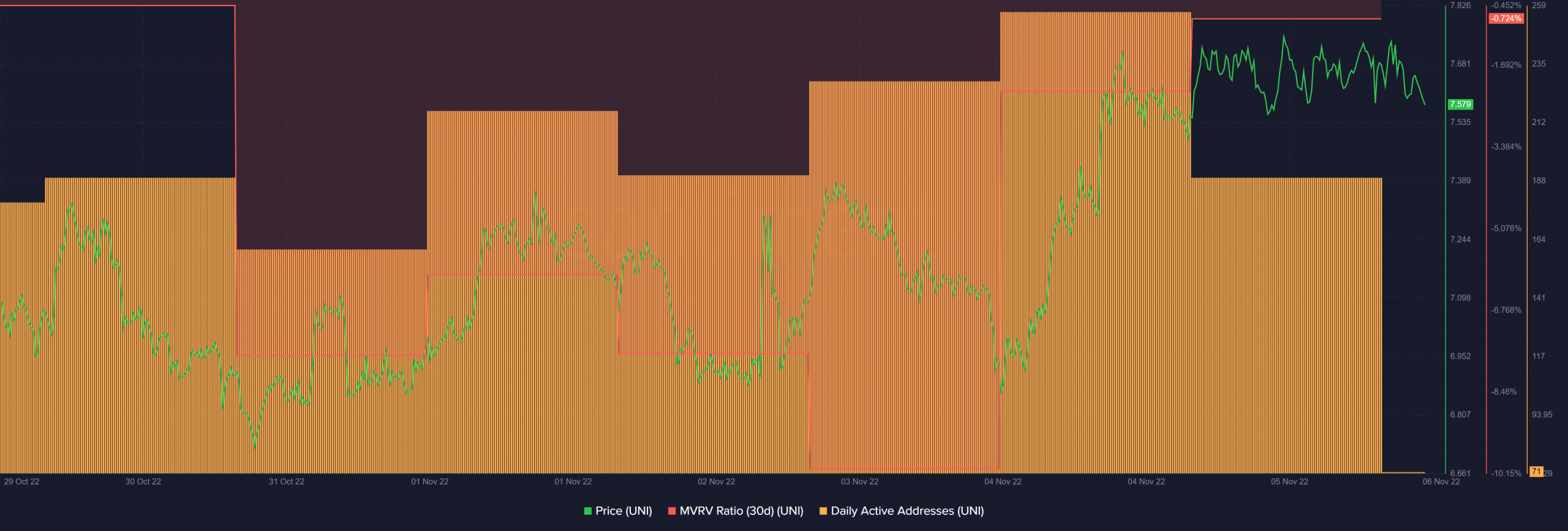Click the 7.098 price axis value
The height and width of the screenshot is (531, 1568).
(x=1460, y=298)
